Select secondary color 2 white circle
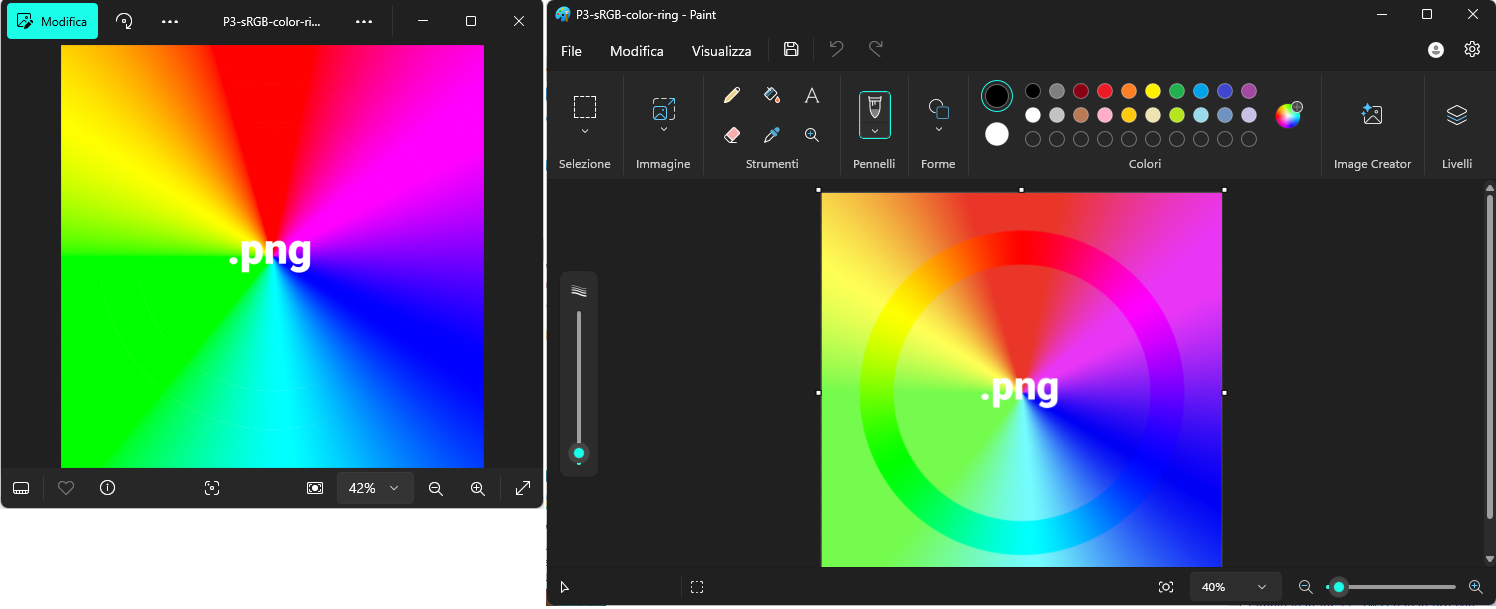 pyautogui.click(x=997, y=134)
